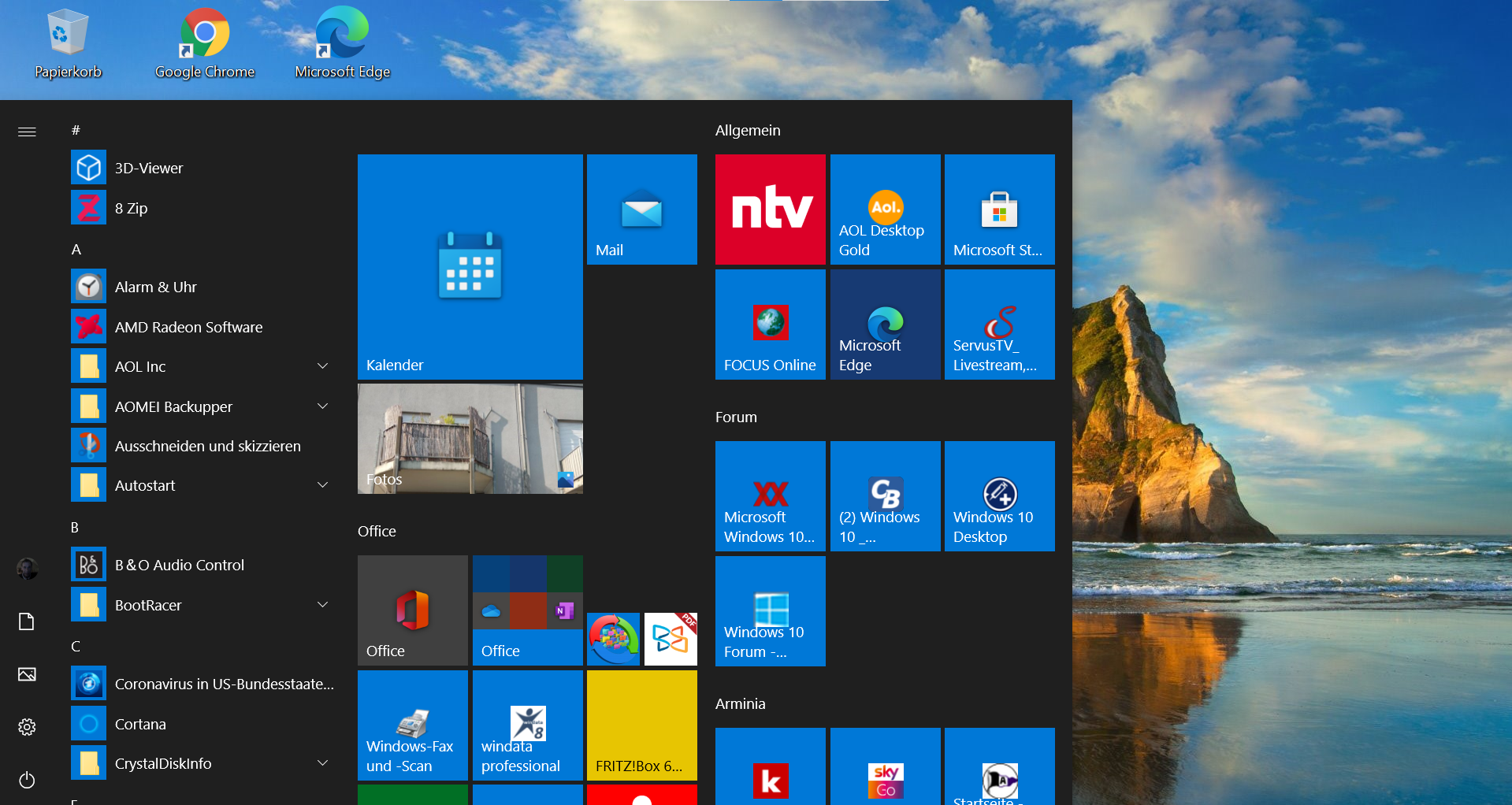Expand the CrystalDiskInfo folder
This screenshot has height=805, width=1512.
click(x=202, y=763)
